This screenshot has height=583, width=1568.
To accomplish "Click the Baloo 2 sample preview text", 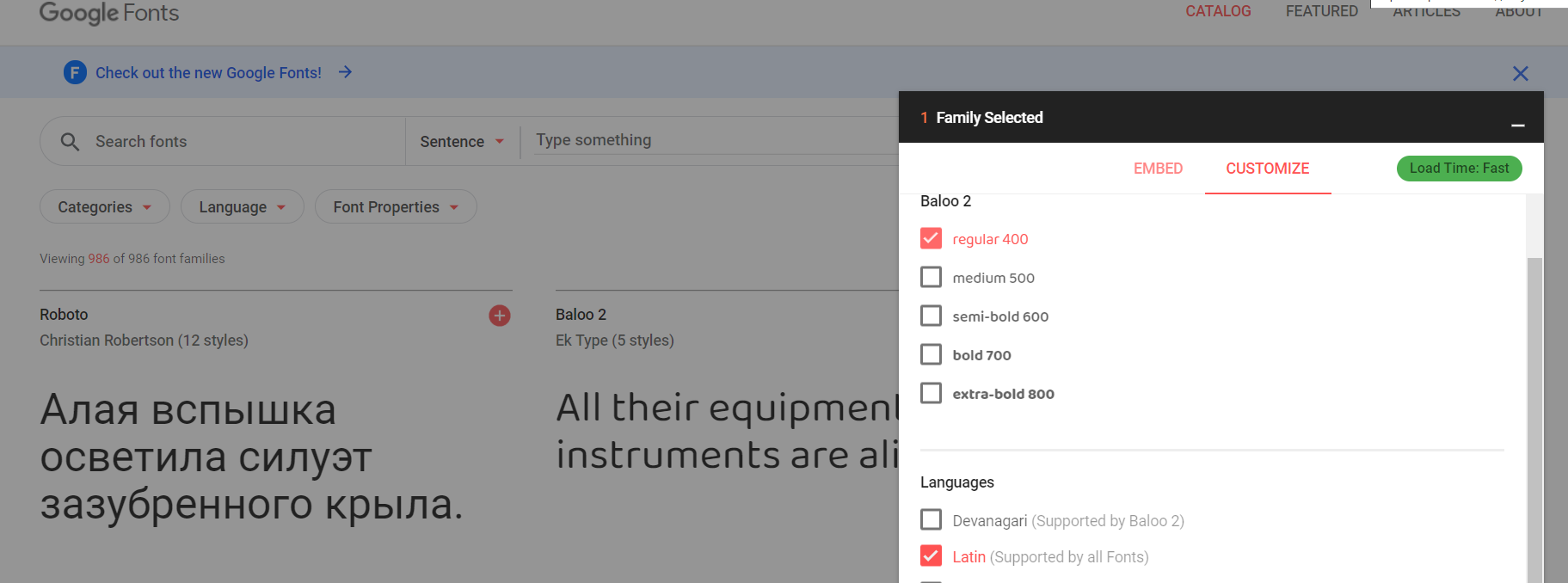I will pos(727,431).
